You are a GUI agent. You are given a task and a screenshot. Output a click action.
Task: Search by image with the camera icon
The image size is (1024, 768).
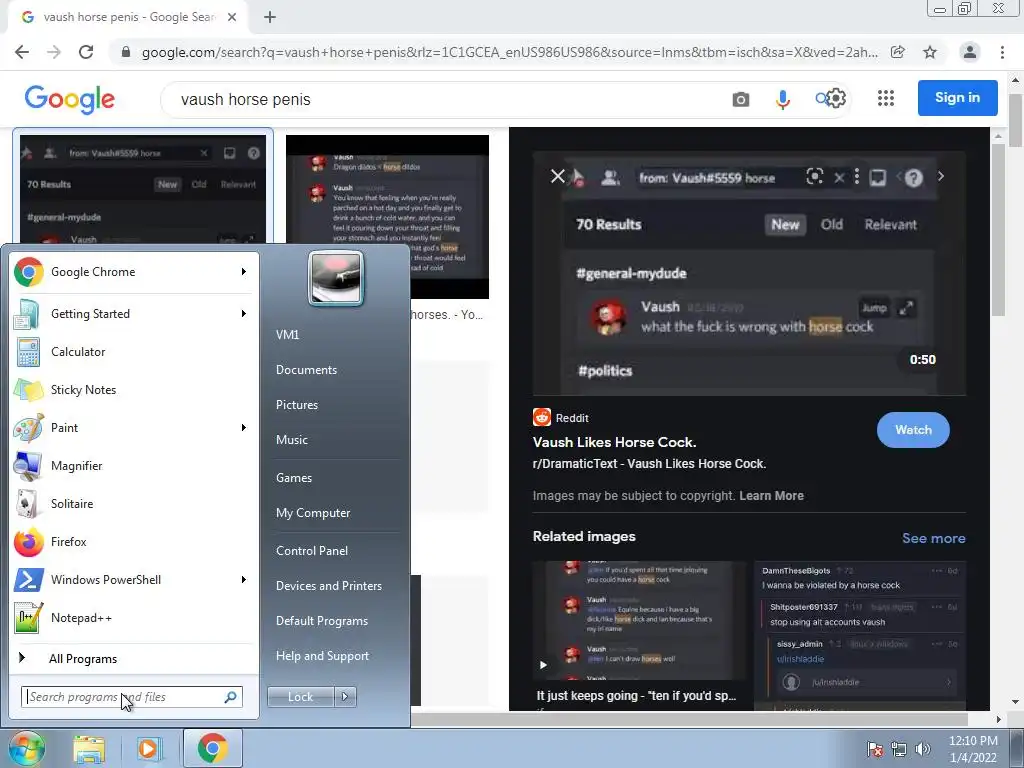coord(741,99)
